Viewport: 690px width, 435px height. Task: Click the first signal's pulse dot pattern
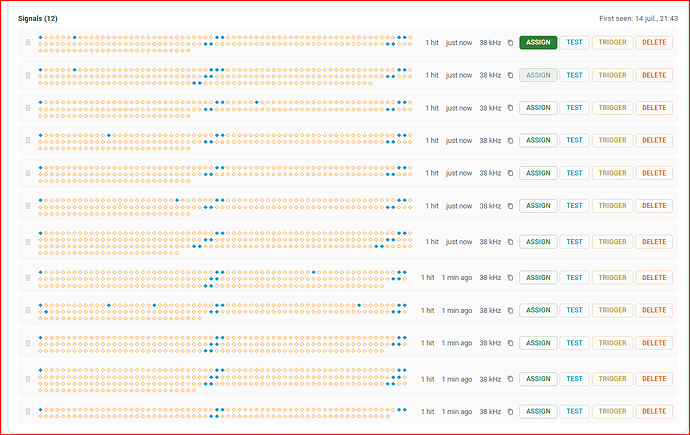[x=225, y=44]
